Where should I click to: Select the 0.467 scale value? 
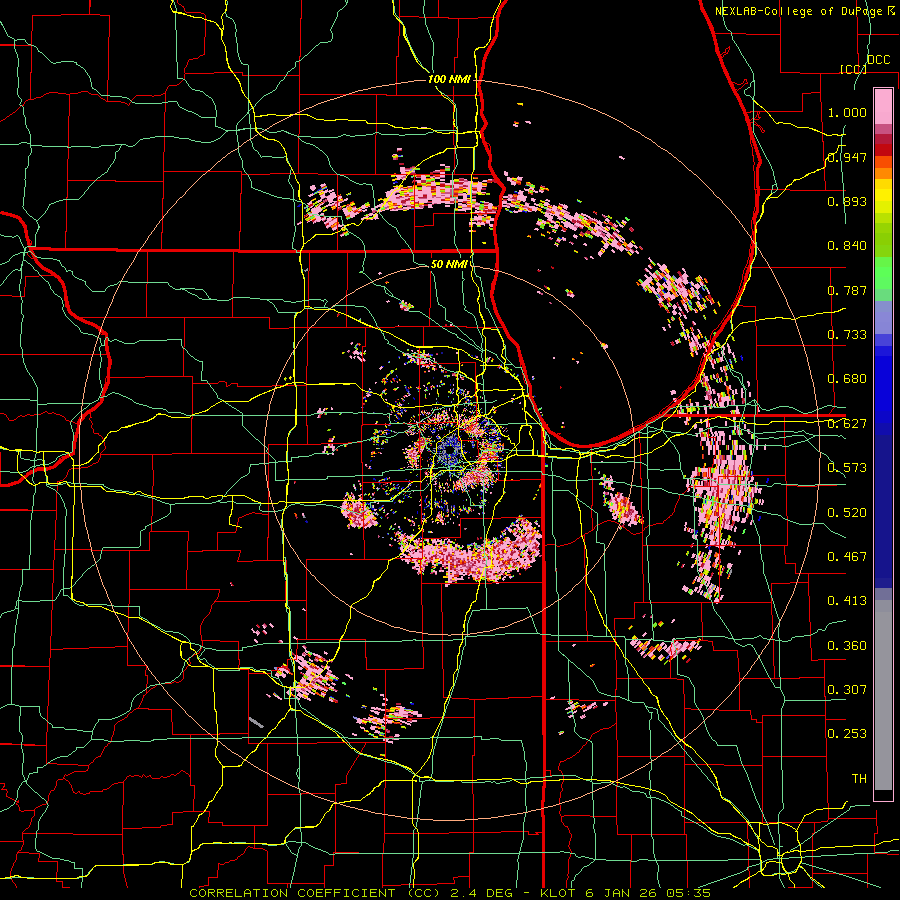point(847,557)
